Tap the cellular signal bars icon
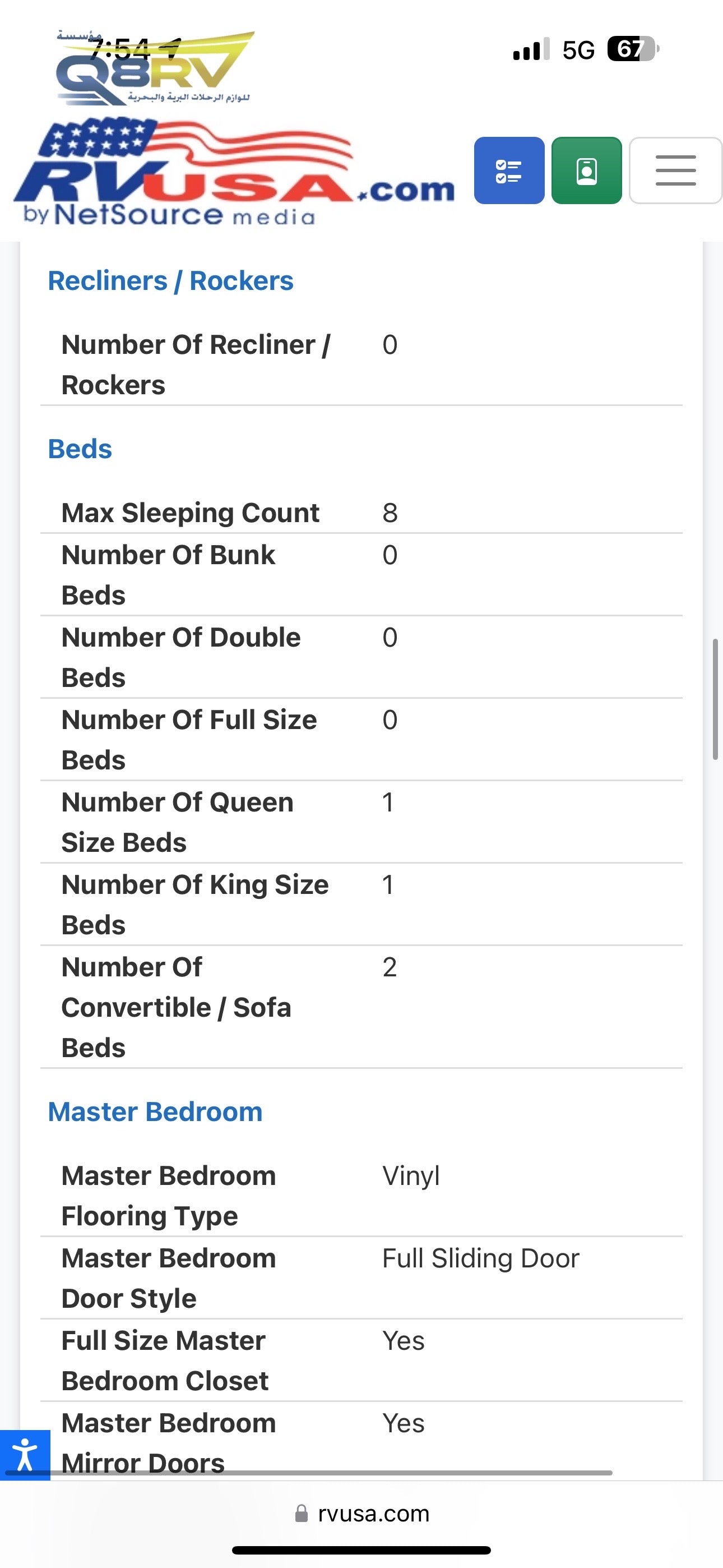This screenshot has height=1568, width=723. [531, 49]
